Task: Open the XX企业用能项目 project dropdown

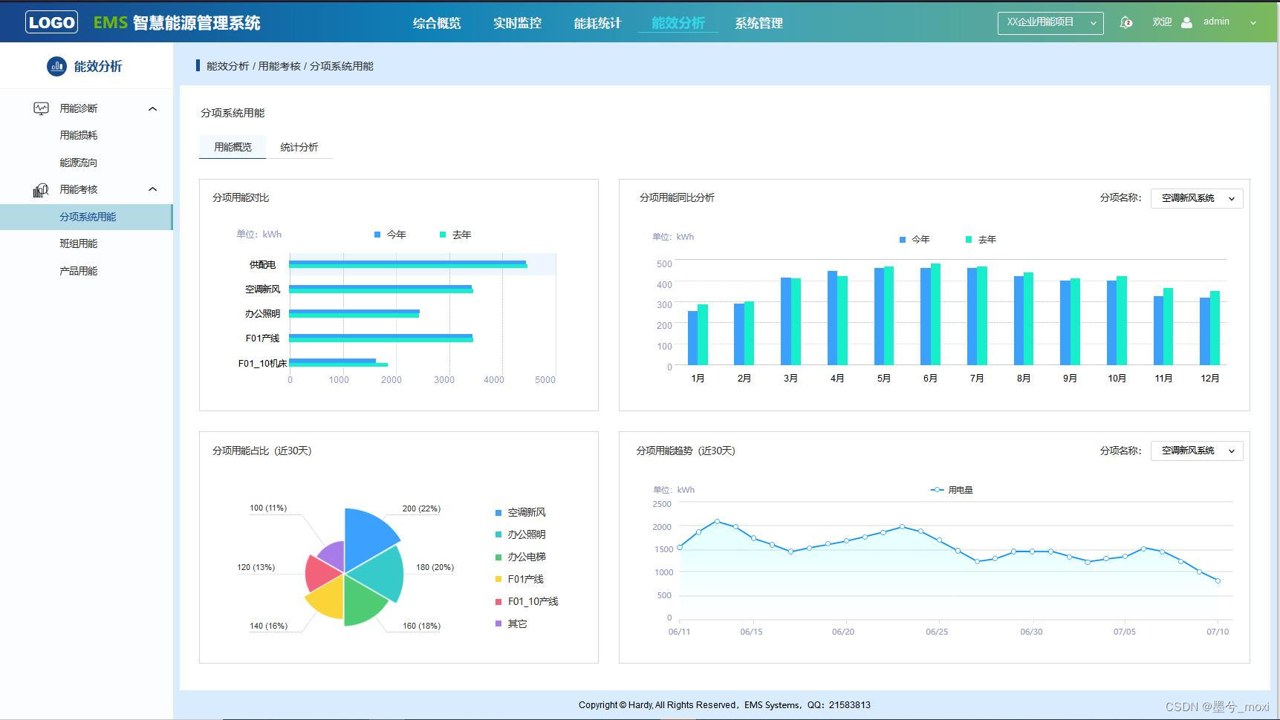Action: [1050, 22]
